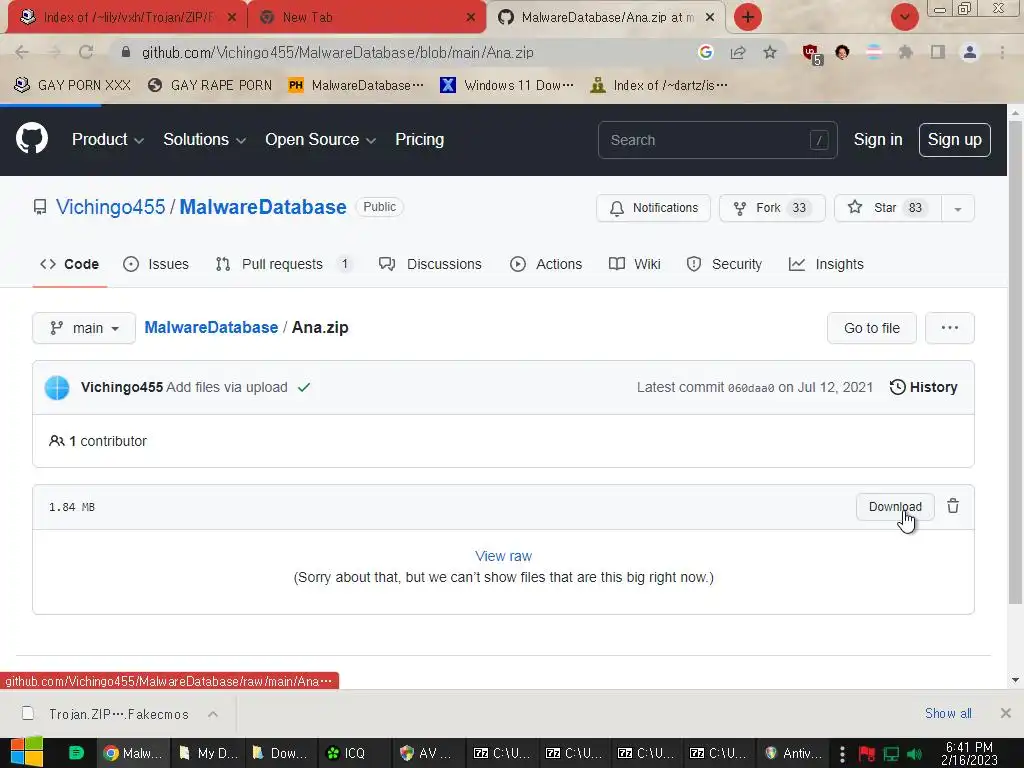Reload the page with the refresh icon
This screenshot has height=768, width=1024.
tap(86, 52)
